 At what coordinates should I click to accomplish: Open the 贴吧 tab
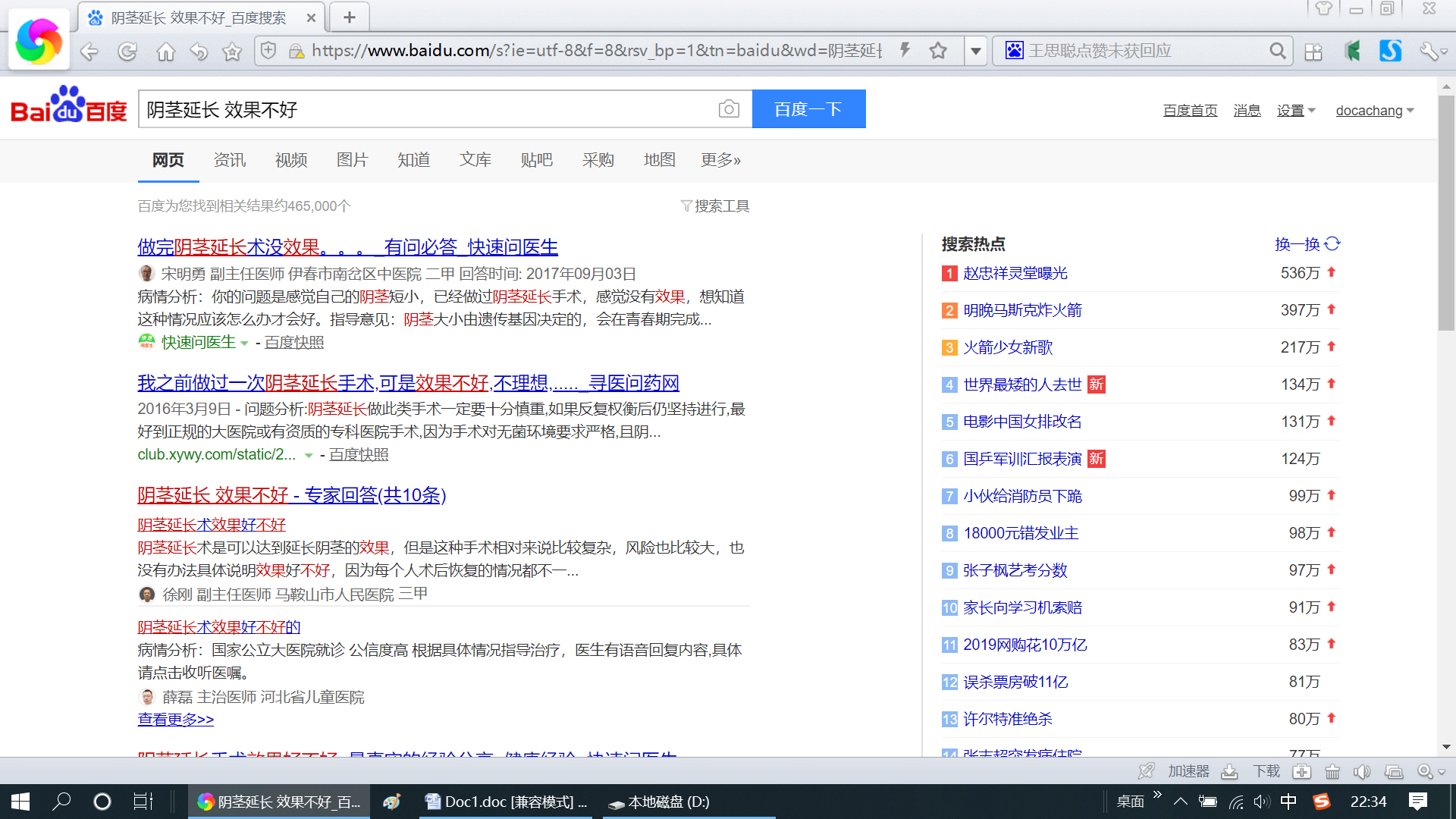tap(537, 160)
